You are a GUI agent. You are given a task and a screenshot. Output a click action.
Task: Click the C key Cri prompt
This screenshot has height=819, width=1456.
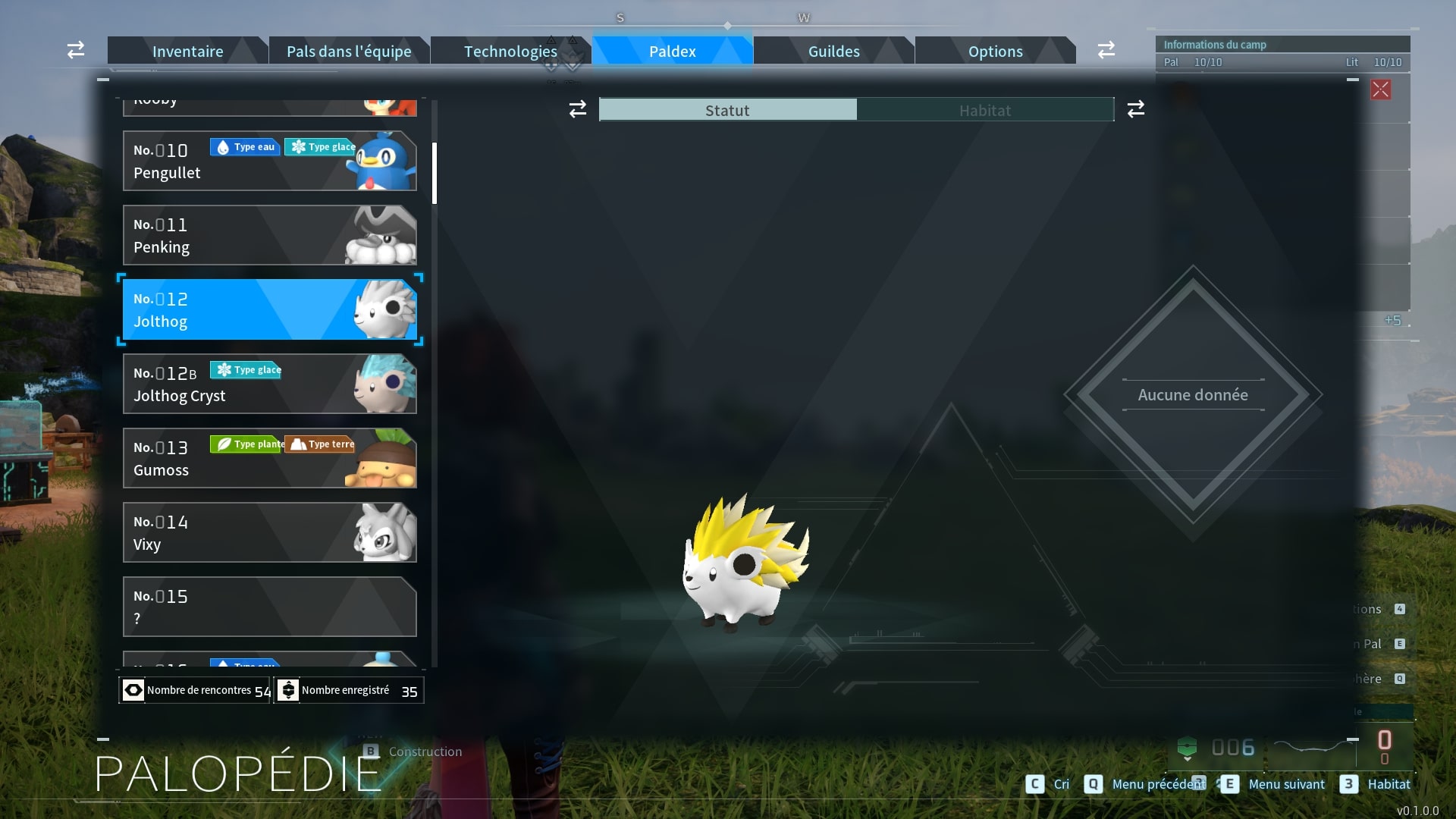[x=1047, y=784]
